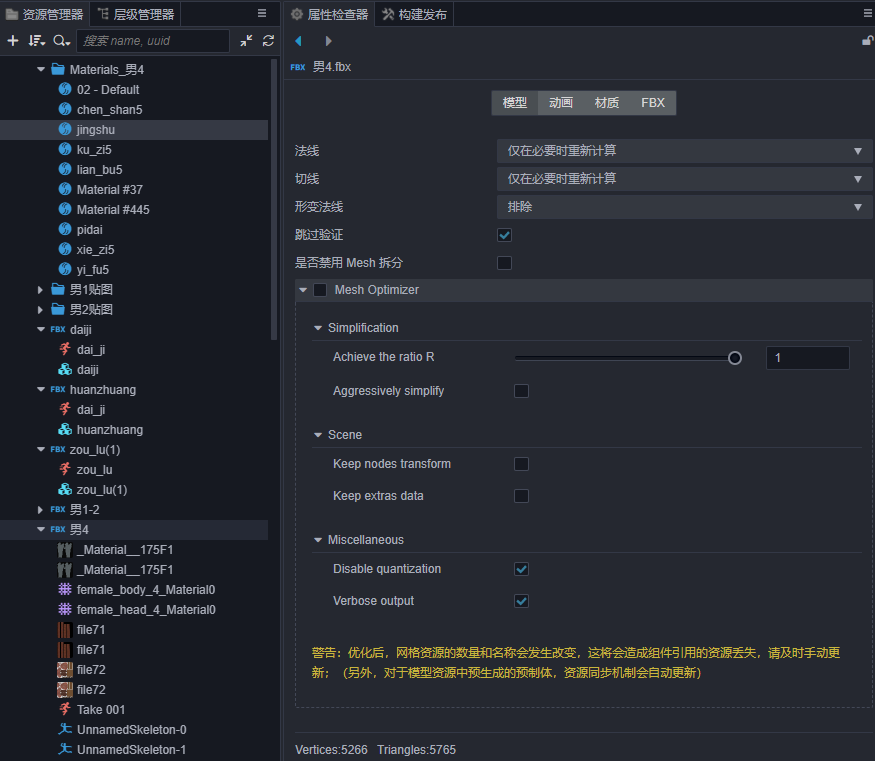
Task: Click the Materials_男4 folder icon
Action: [57, 69]
